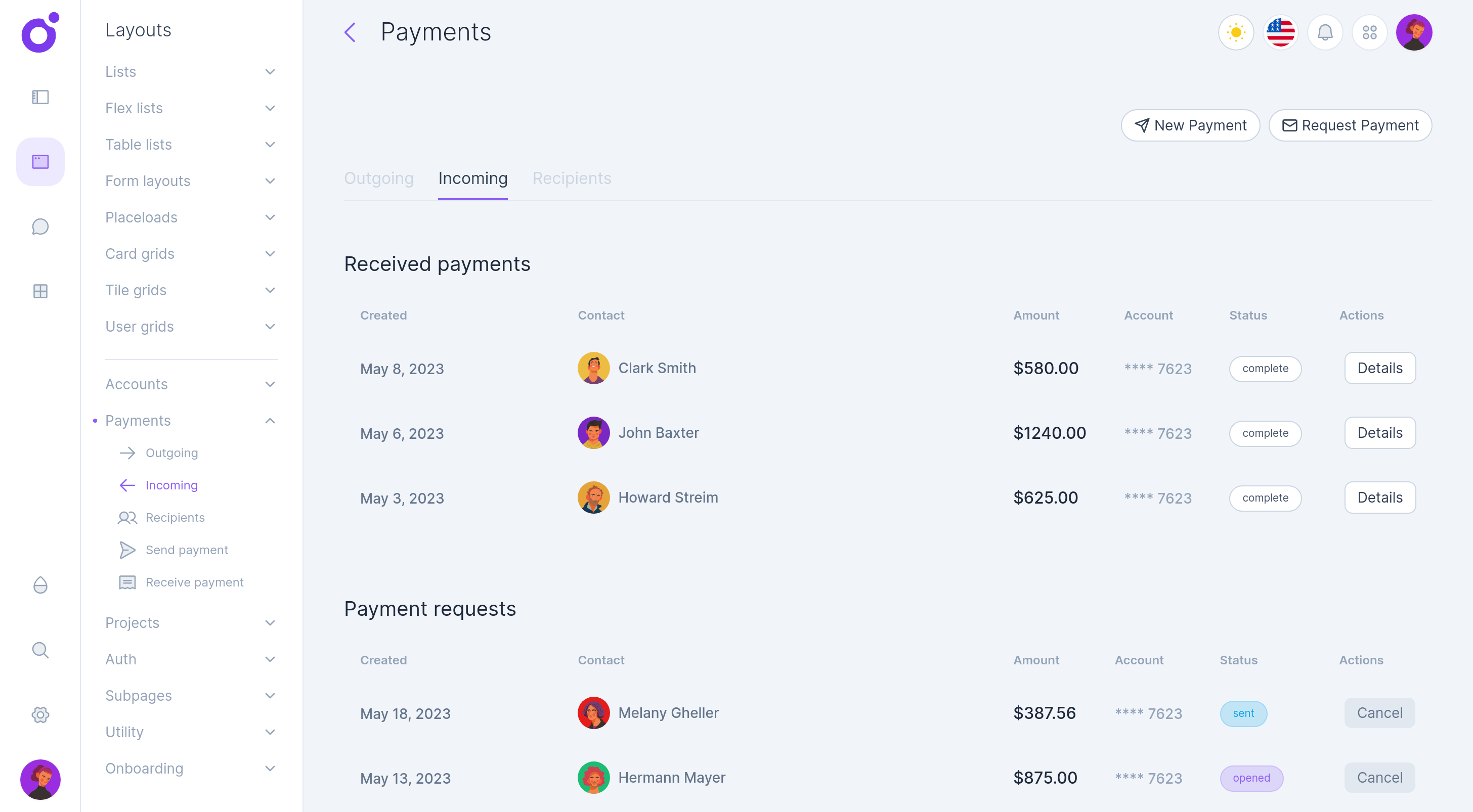Screen dimensions: 1473x812
Task: Open the user avatar in top right corner
Action: coord(1415,32)
